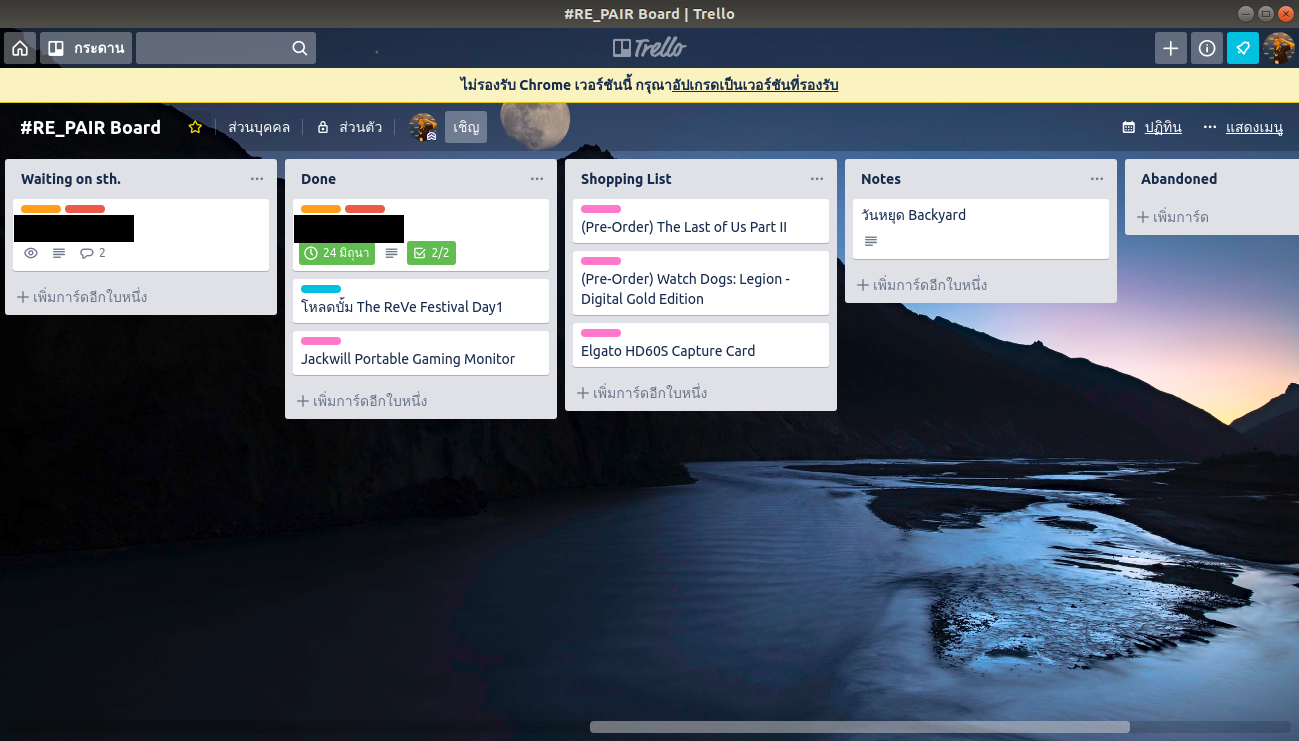Open Done list options menu
This screenshot has width=1299, height=741.
pos(537,179)
